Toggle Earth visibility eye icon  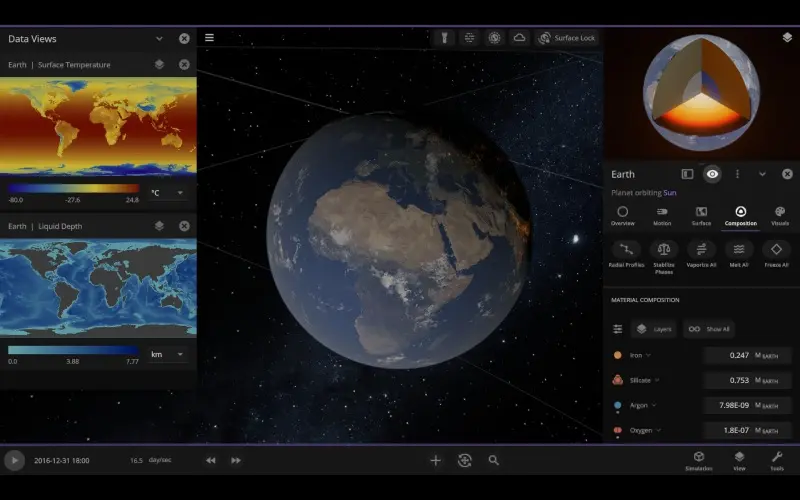pyautogui.click(x=712, y=174)
